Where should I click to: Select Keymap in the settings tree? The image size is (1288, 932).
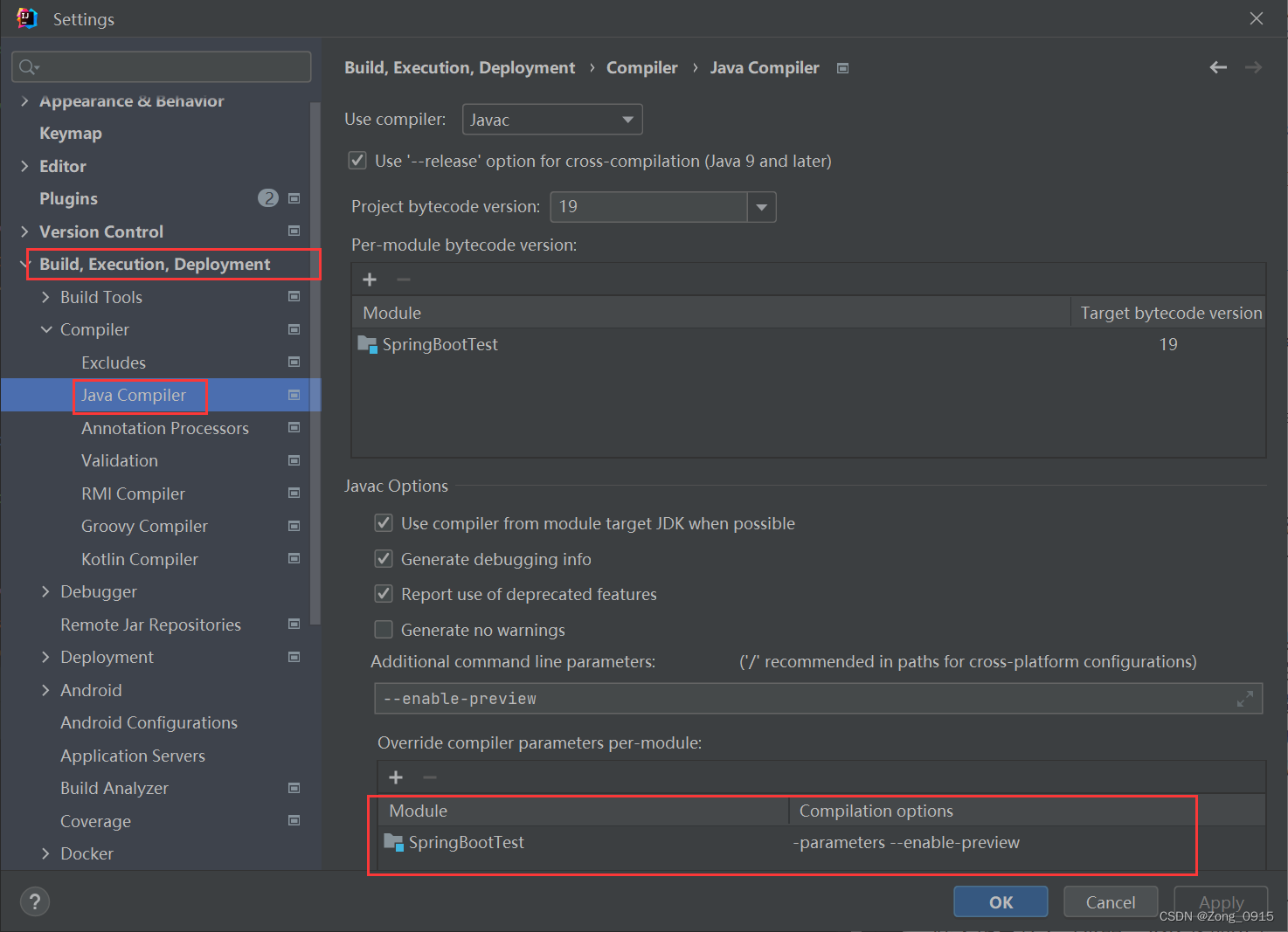pos(71,133)
